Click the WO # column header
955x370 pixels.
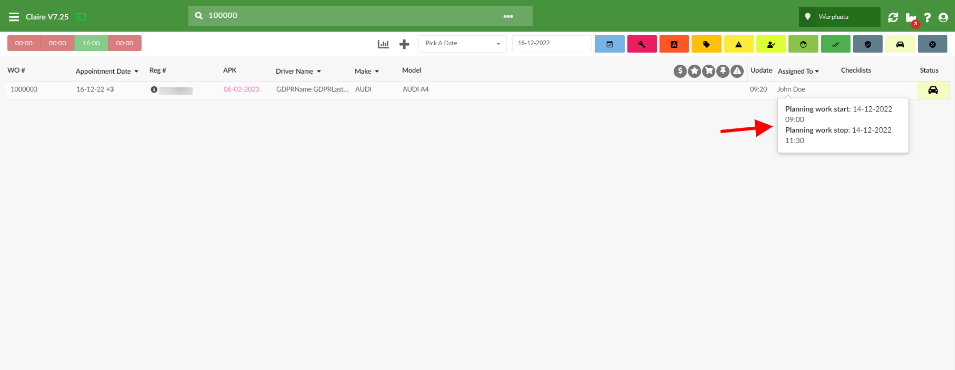click(16, 71)
